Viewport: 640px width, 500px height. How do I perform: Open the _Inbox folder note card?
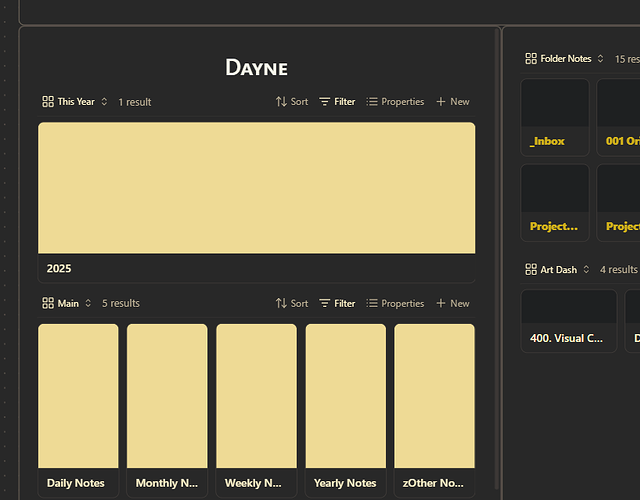click(555, 118)
